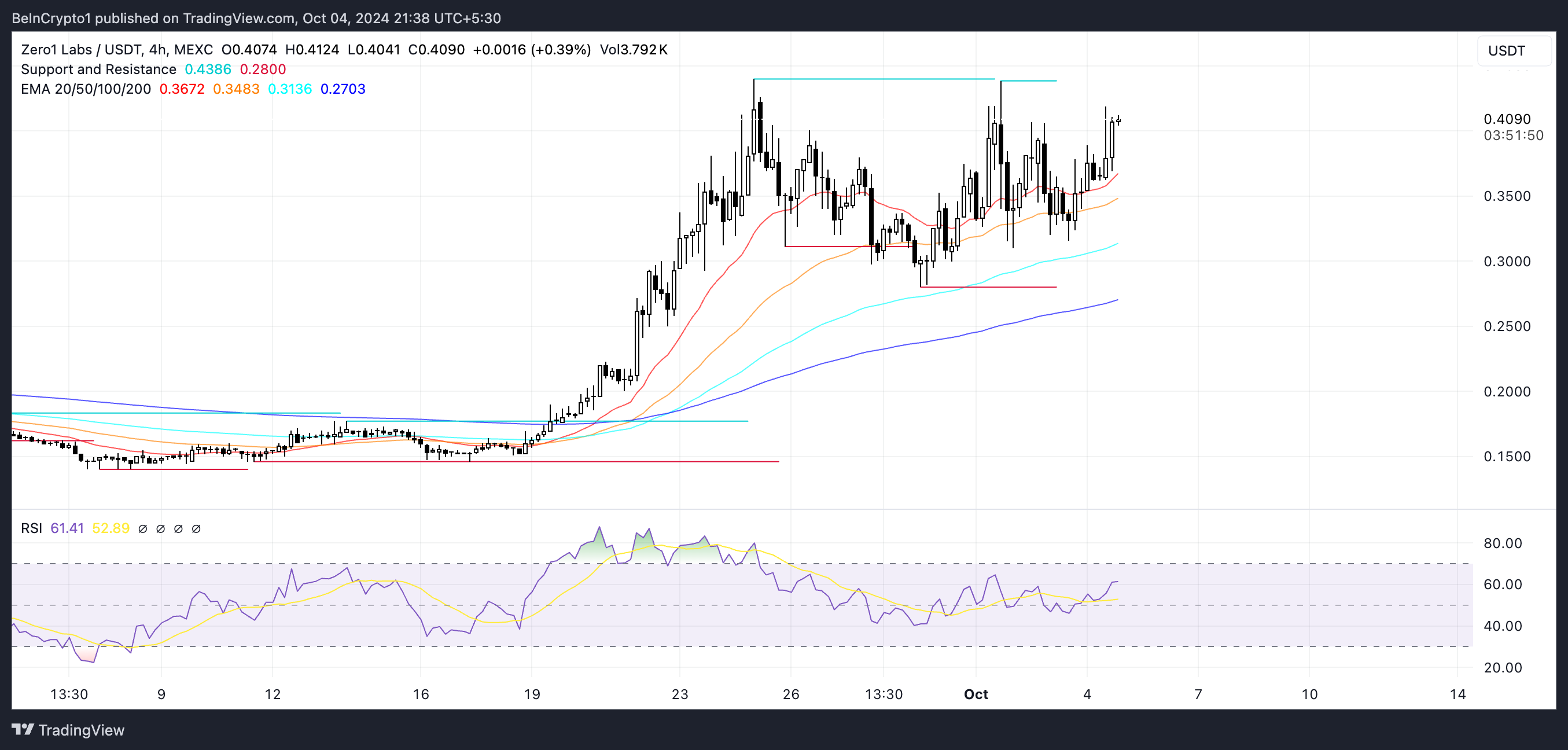Screen dimensions: 1568x750
Task: Click the second ∅ symbol beside RSI
Action: (x=160, y=528)
